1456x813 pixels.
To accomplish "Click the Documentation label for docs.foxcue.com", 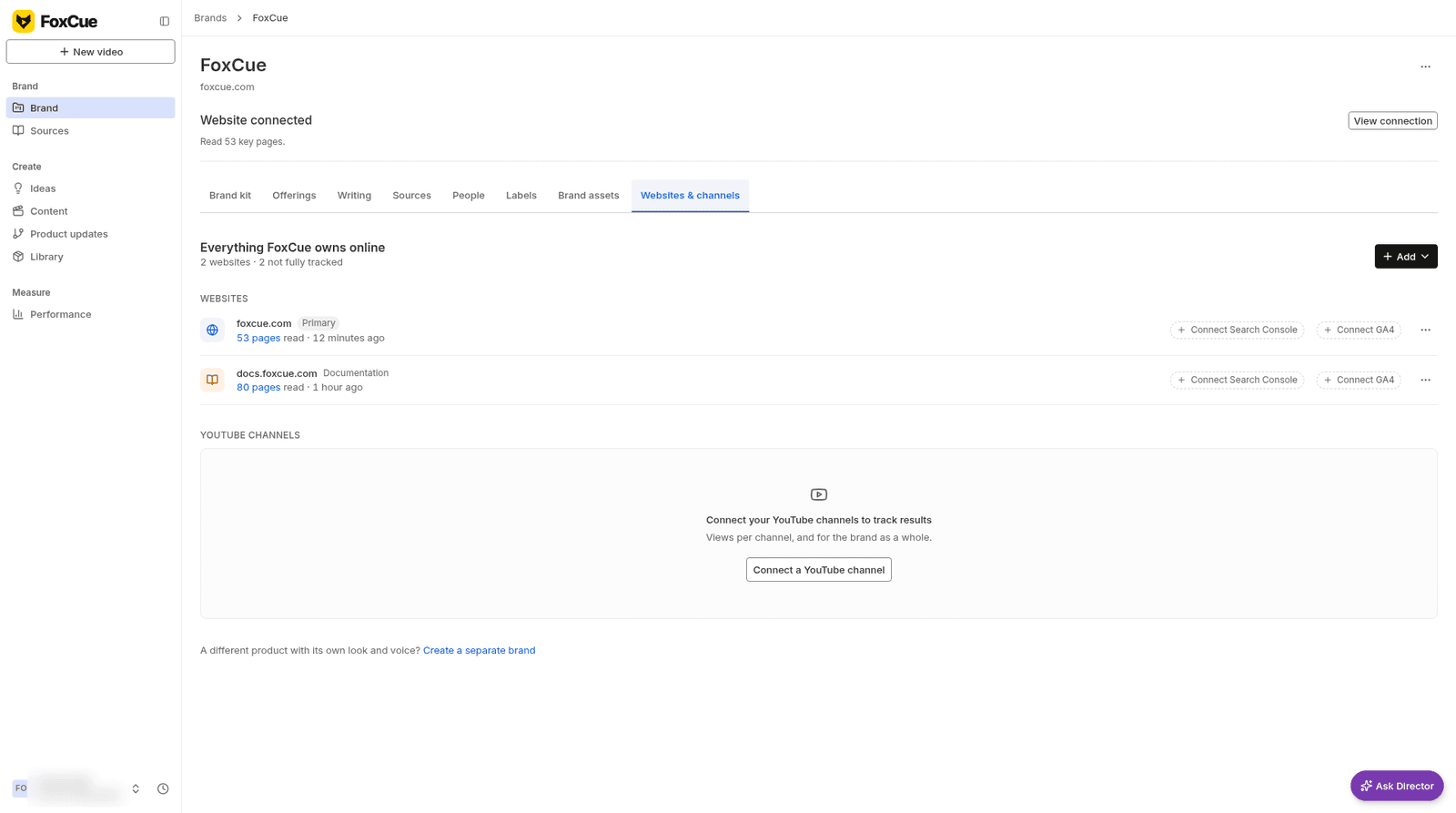I will (356, 373).
